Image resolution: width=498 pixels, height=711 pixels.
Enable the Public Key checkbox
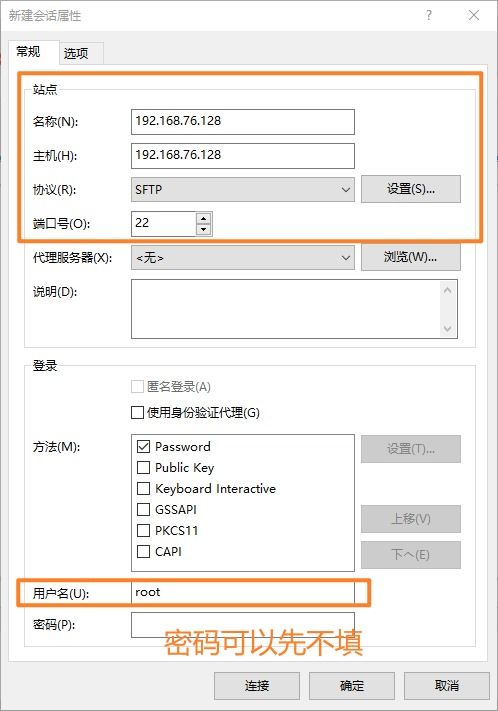click(143, 468)
